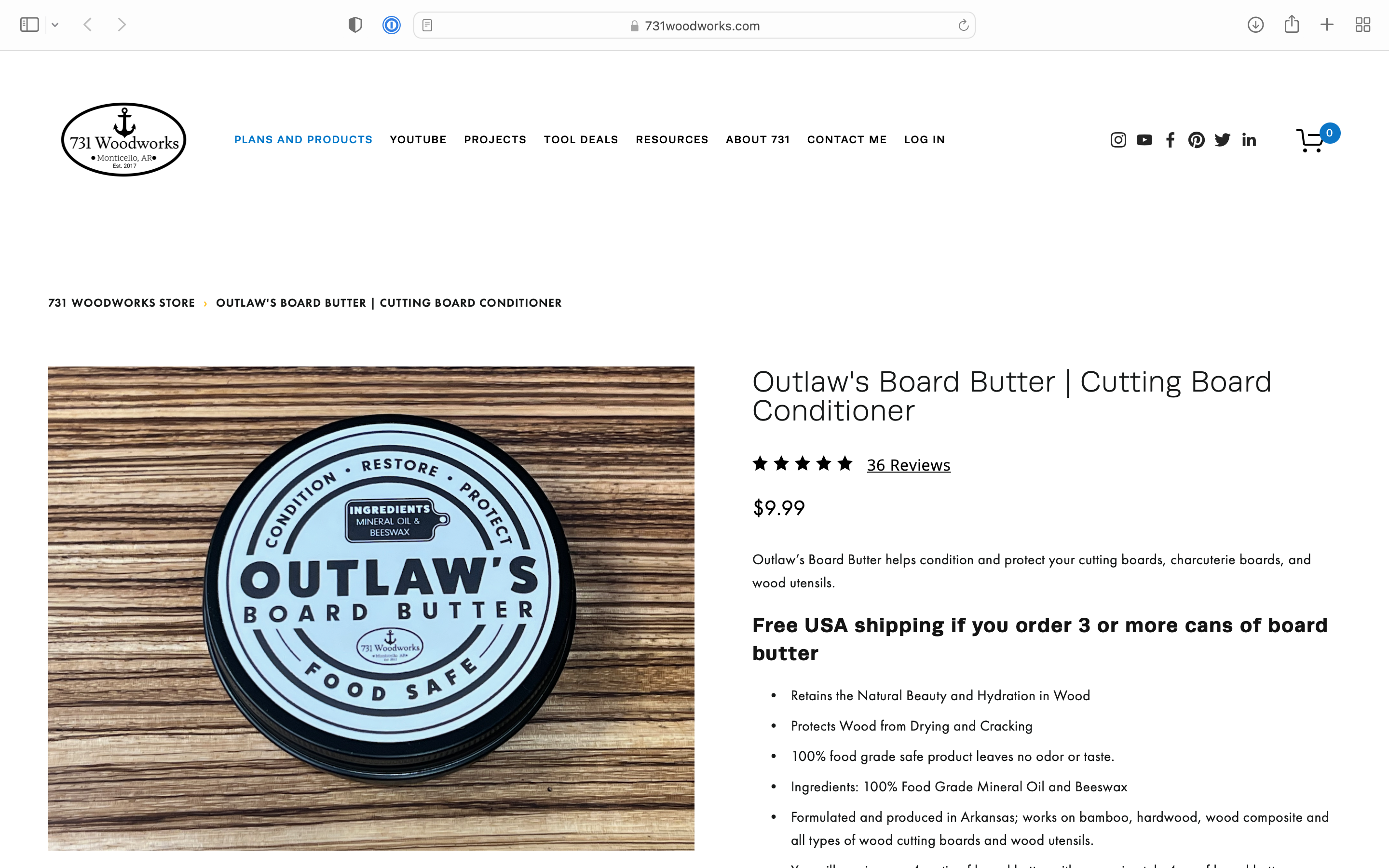Click the Outlaw's Board Butter product image
Viewport: 1389px width, 868px height.
coord(371,609)
